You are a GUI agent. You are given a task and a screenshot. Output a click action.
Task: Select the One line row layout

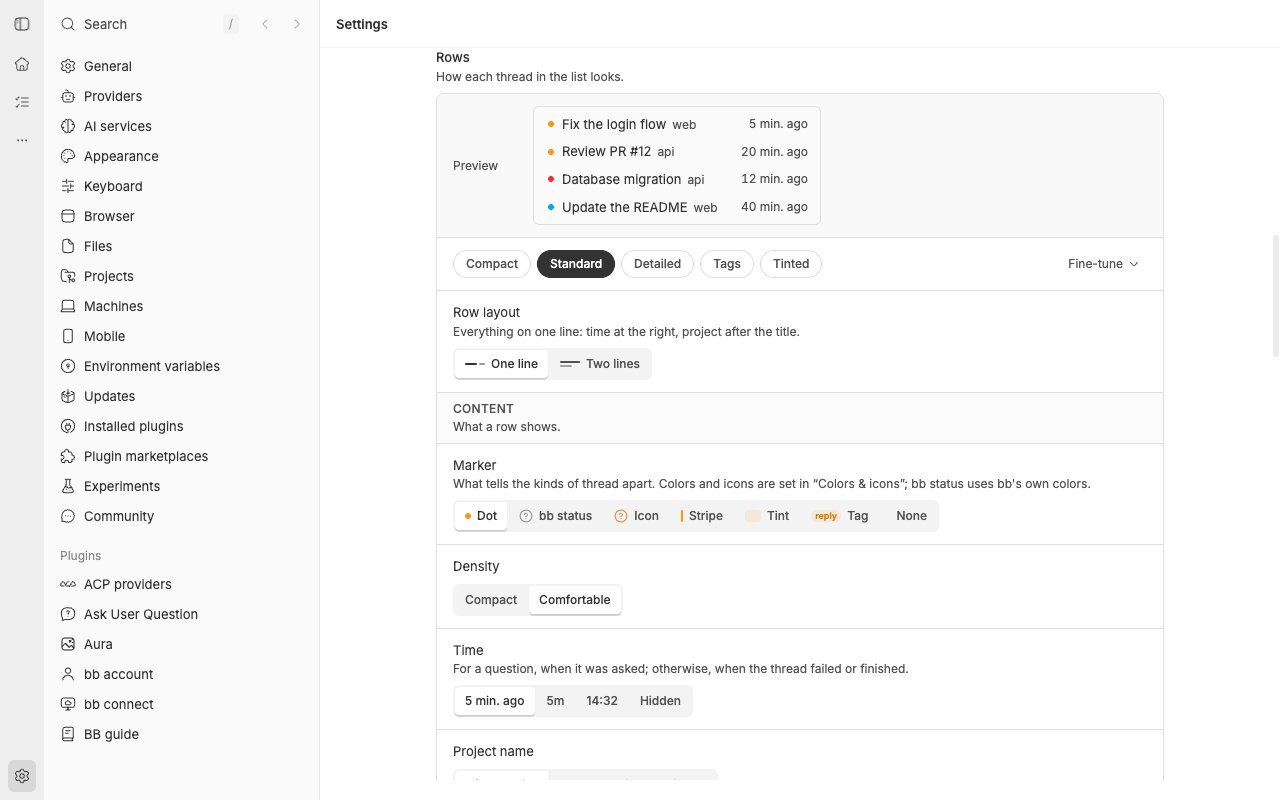click(x=501, y=364)
